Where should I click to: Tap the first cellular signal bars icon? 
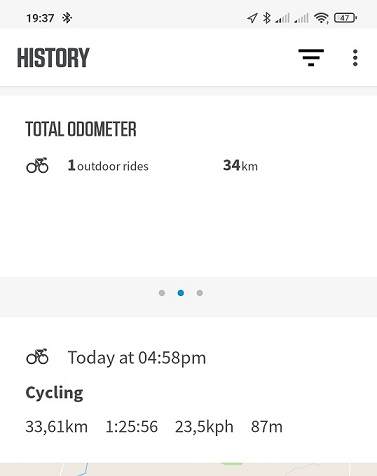pos(283,18)
